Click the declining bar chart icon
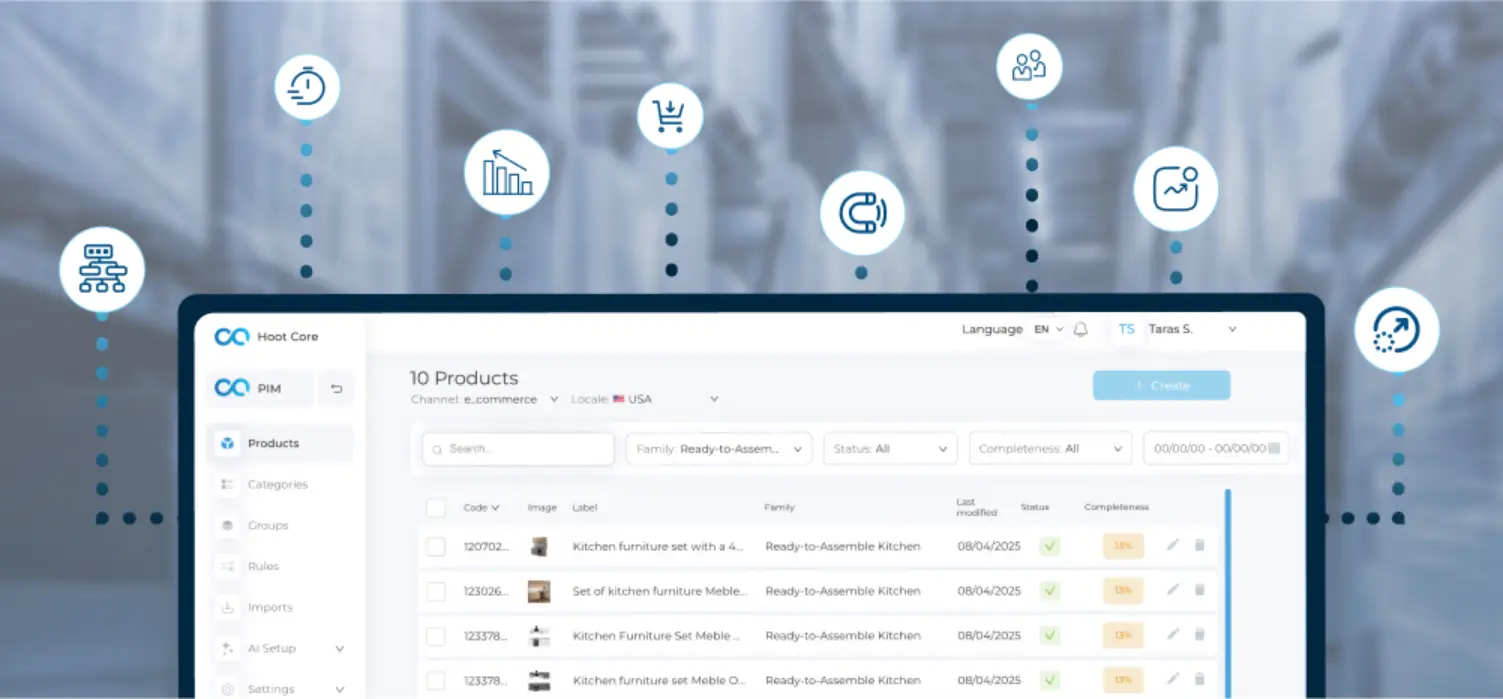Screen dimensions: 1503x699 pos(507,172)
